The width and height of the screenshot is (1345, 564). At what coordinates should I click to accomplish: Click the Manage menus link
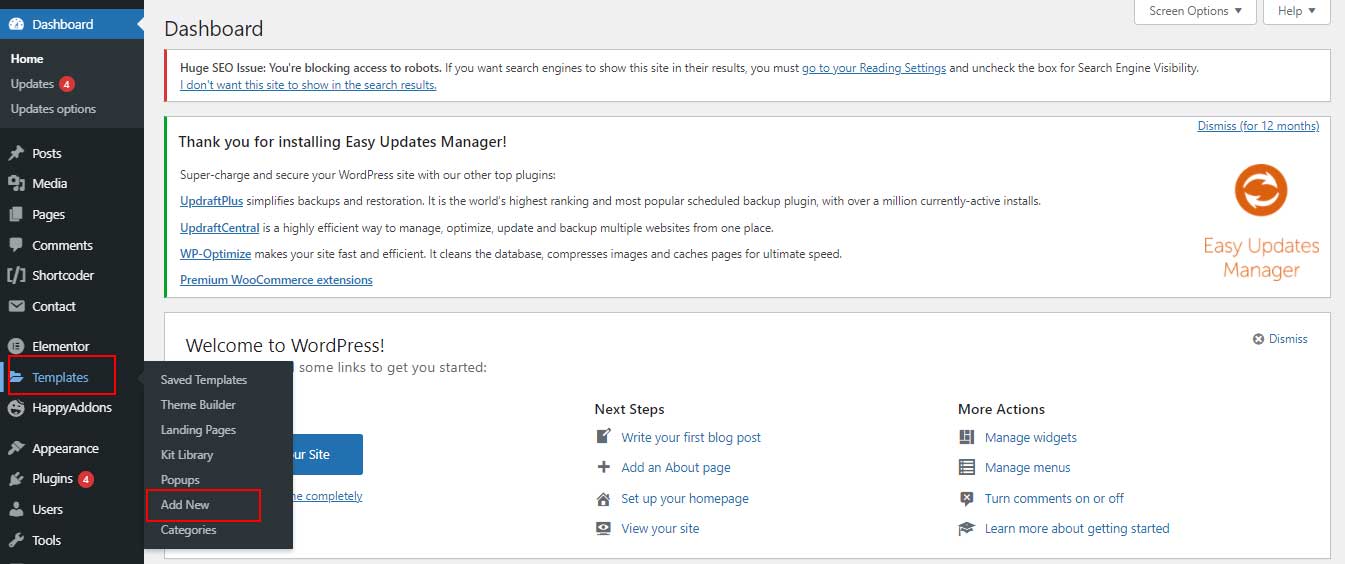coord(1028,467)
